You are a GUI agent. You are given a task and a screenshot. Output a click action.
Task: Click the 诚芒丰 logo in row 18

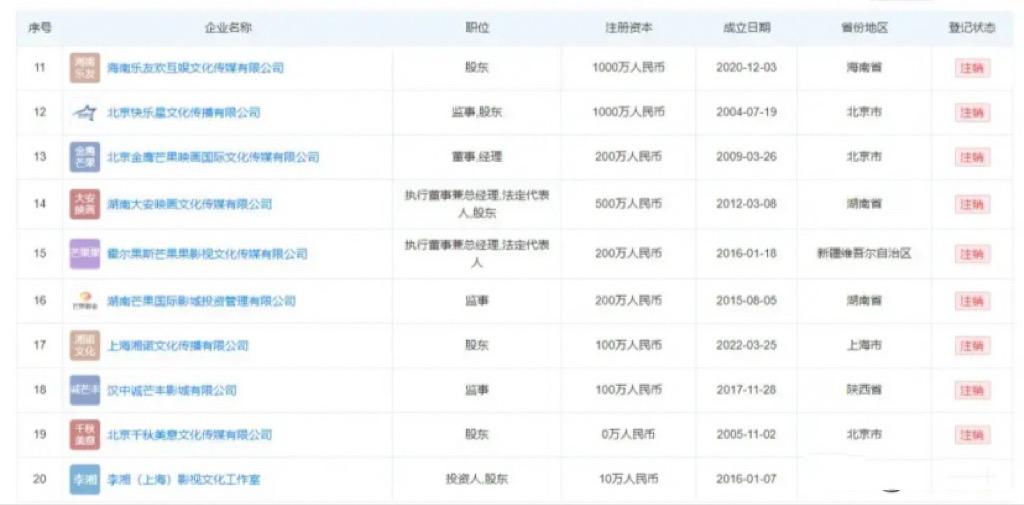[84, 391]
